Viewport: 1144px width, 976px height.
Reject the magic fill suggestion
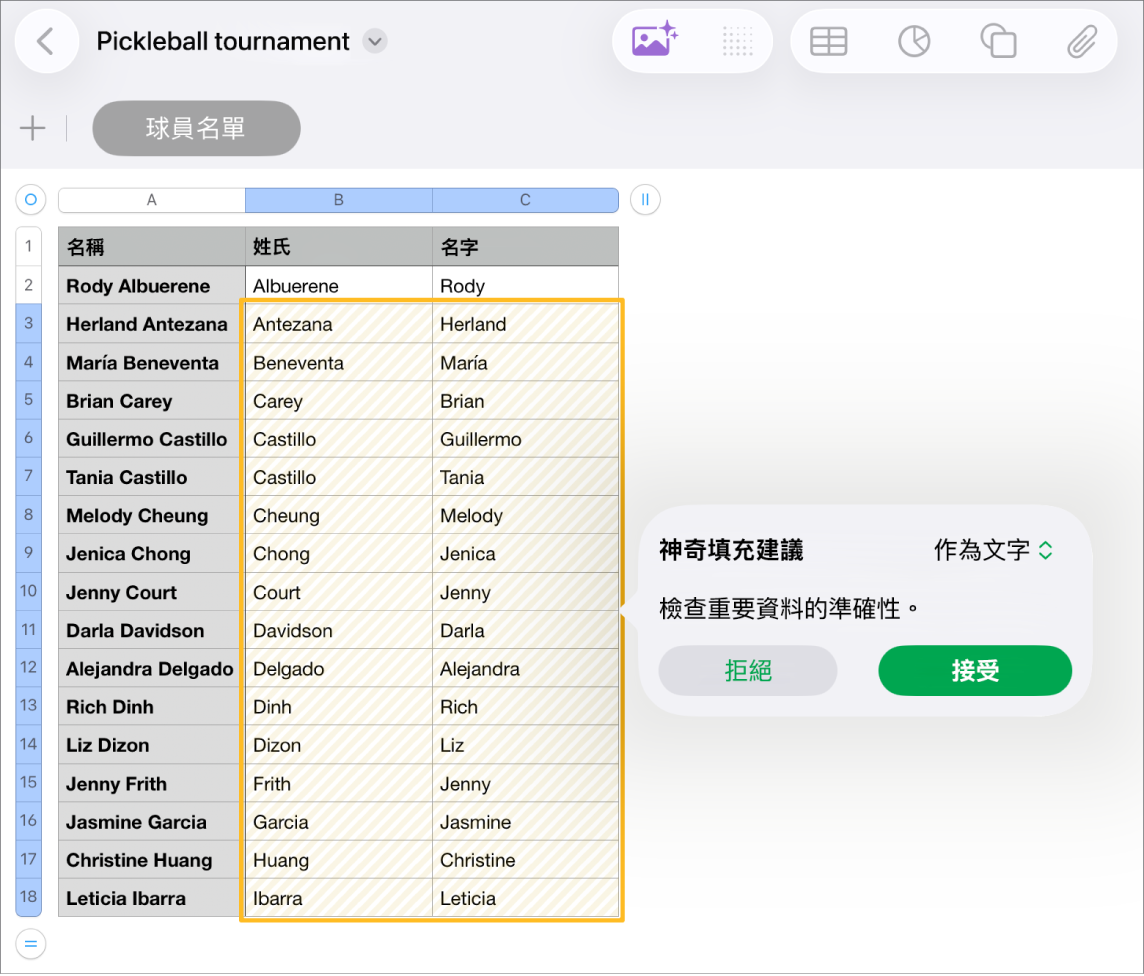click(748, 671)
